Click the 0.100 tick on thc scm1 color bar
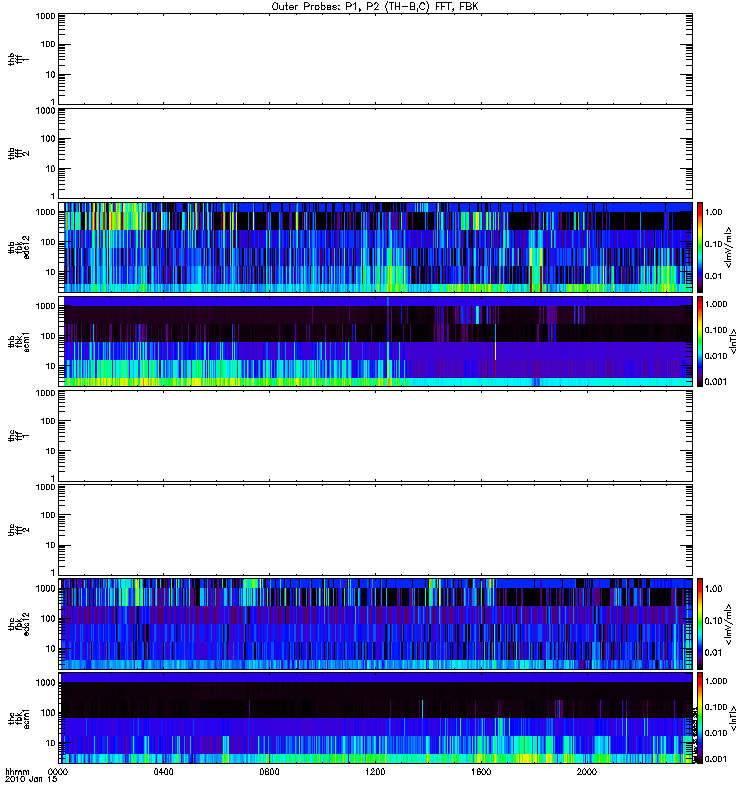750x800 pixels. click(x=715, y=707)
